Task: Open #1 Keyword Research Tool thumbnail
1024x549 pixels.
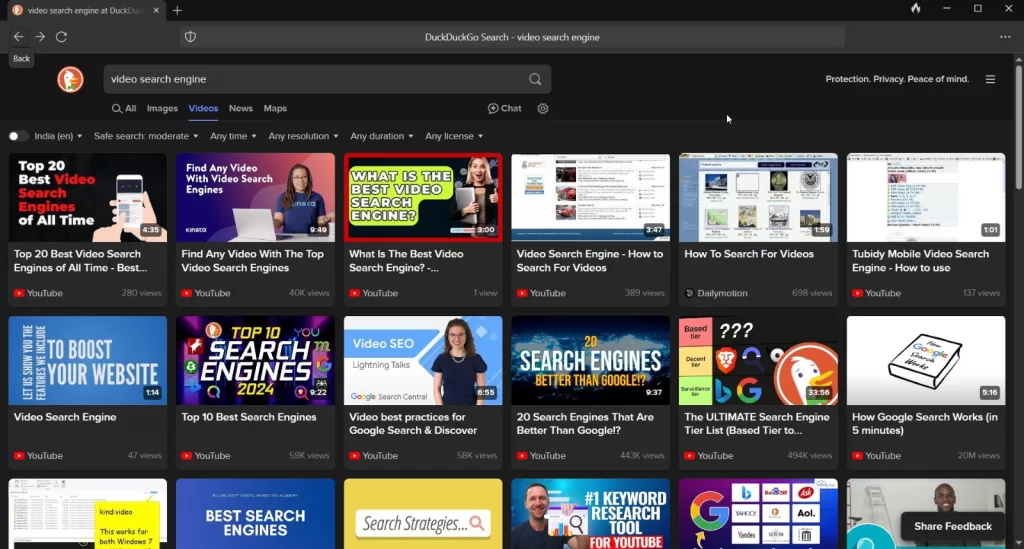Action: click(590, 514)
